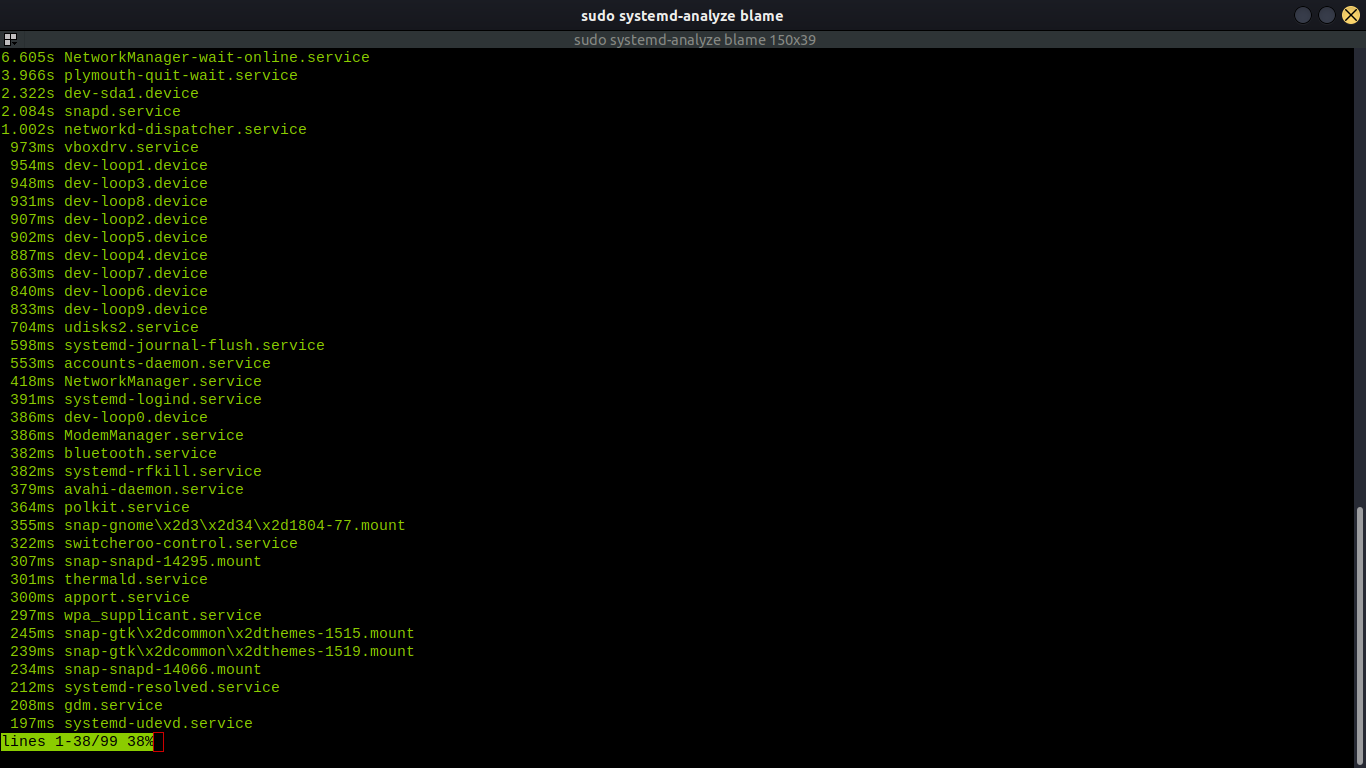Click the 'dev-loop8.device' line
Viewport: 1366px width, 768px height.
[136, 202]
